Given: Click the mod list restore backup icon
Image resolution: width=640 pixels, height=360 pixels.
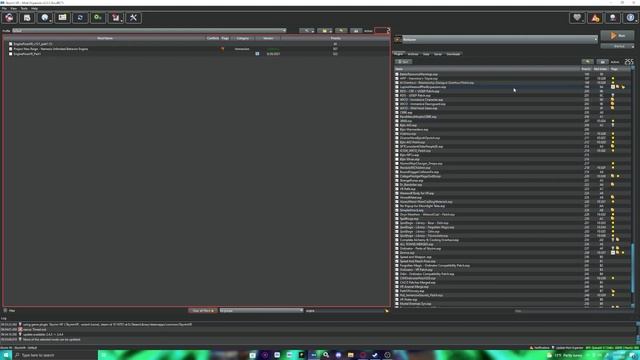Looking at the screenshot, I should (341, 31).
